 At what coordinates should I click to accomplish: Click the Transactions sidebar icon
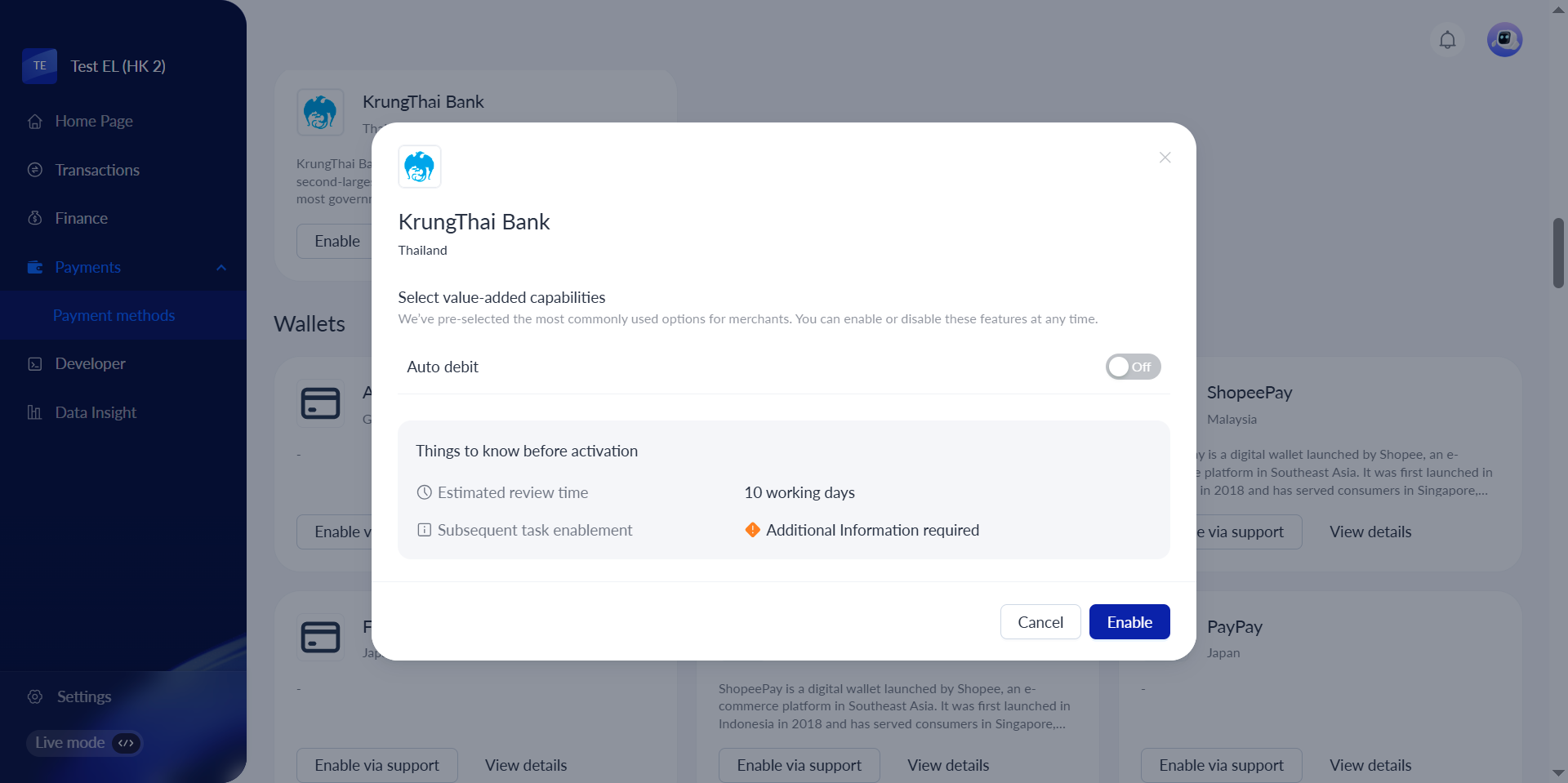point(35,170)
